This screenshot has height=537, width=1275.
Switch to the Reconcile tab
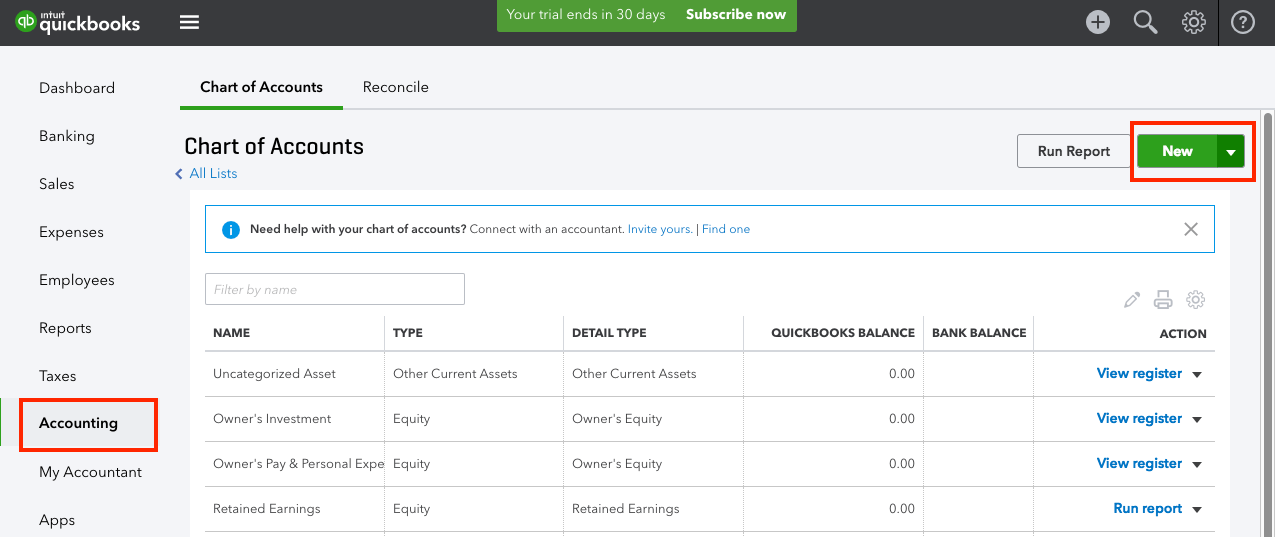396,87
